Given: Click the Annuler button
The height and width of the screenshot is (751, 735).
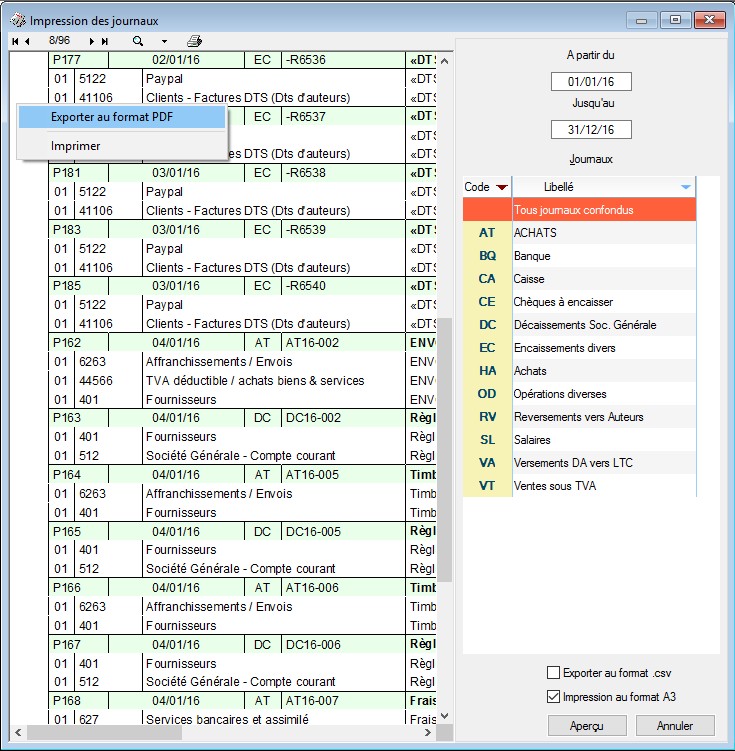Looking at the screenshot, I should point(675,726).
